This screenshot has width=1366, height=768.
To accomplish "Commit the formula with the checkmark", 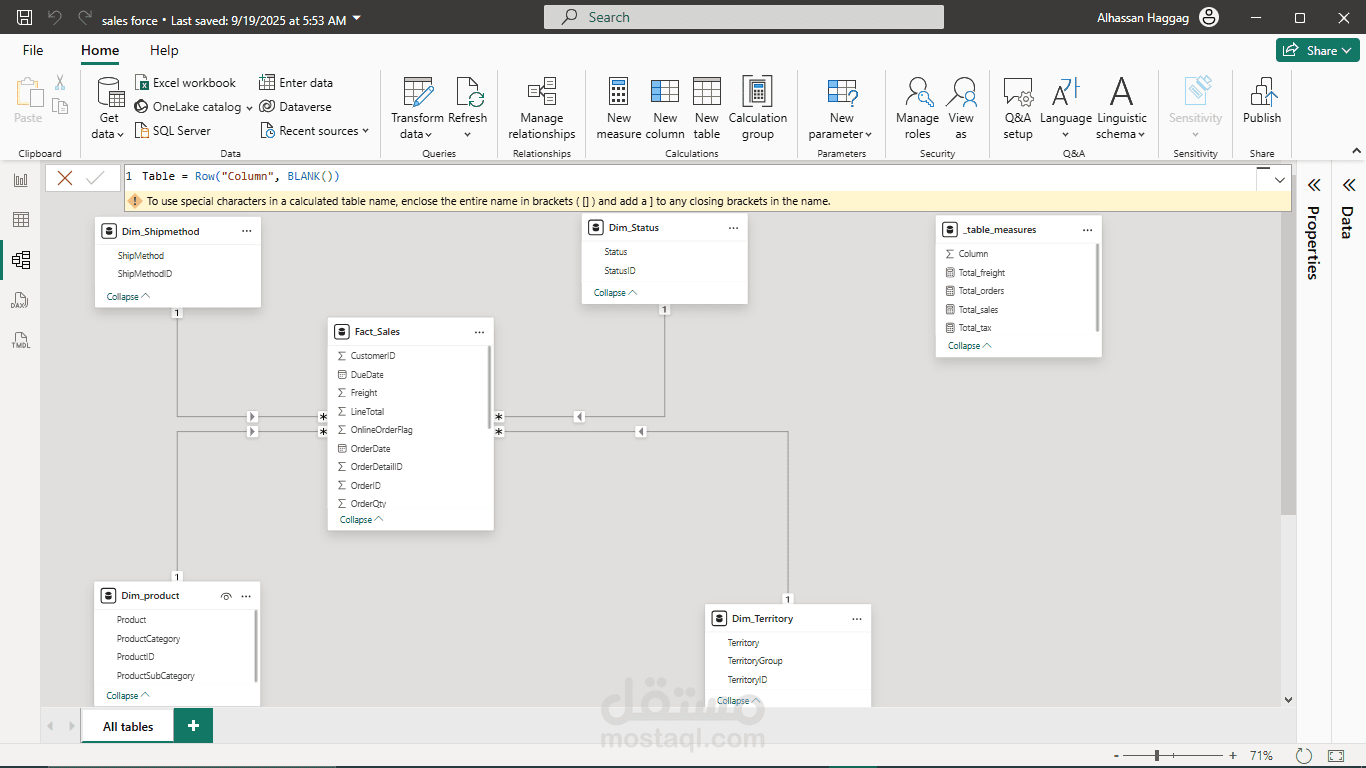I will pyautogui.click(x=96, y=178).
